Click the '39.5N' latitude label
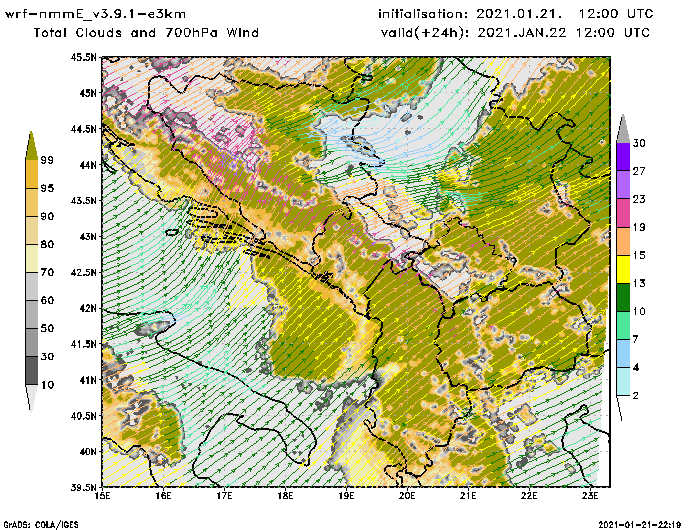This screenshot has height=530, width=700. [83, 487]
